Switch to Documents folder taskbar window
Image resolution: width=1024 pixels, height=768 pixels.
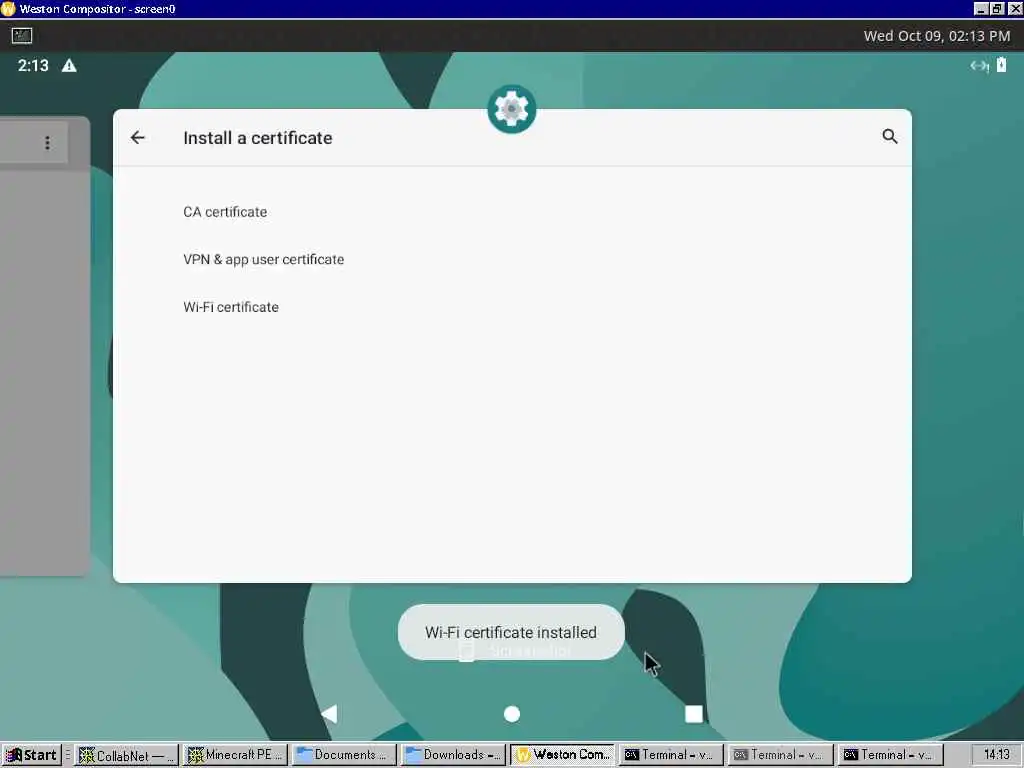pos(344,755)
